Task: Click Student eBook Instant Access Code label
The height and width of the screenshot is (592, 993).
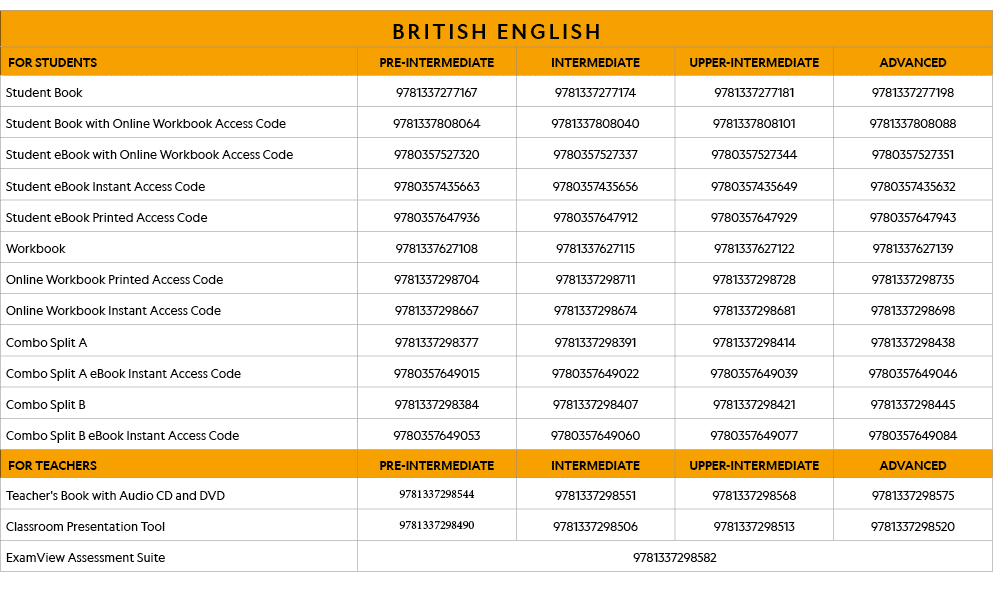Action: (x=105, y=187)
